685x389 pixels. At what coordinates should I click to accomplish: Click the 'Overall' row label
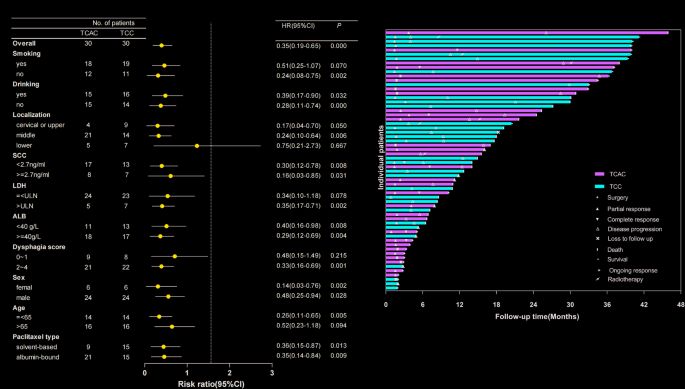[x=24, y=43]
